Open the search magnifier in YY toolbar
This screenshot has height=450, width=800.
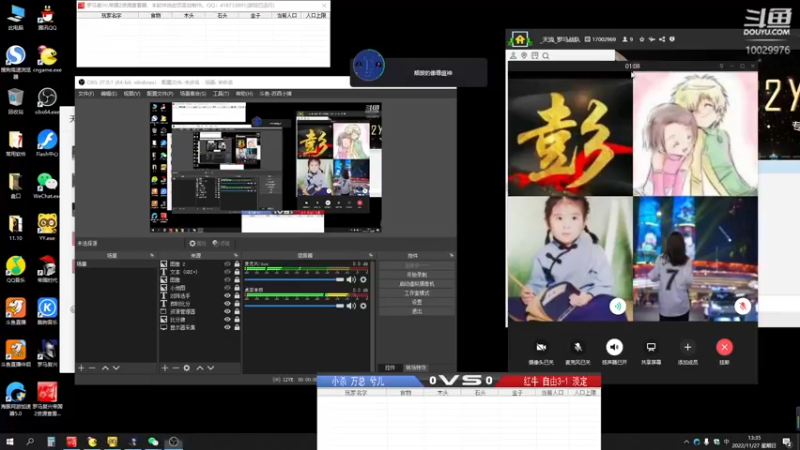(x=546, y=56)
